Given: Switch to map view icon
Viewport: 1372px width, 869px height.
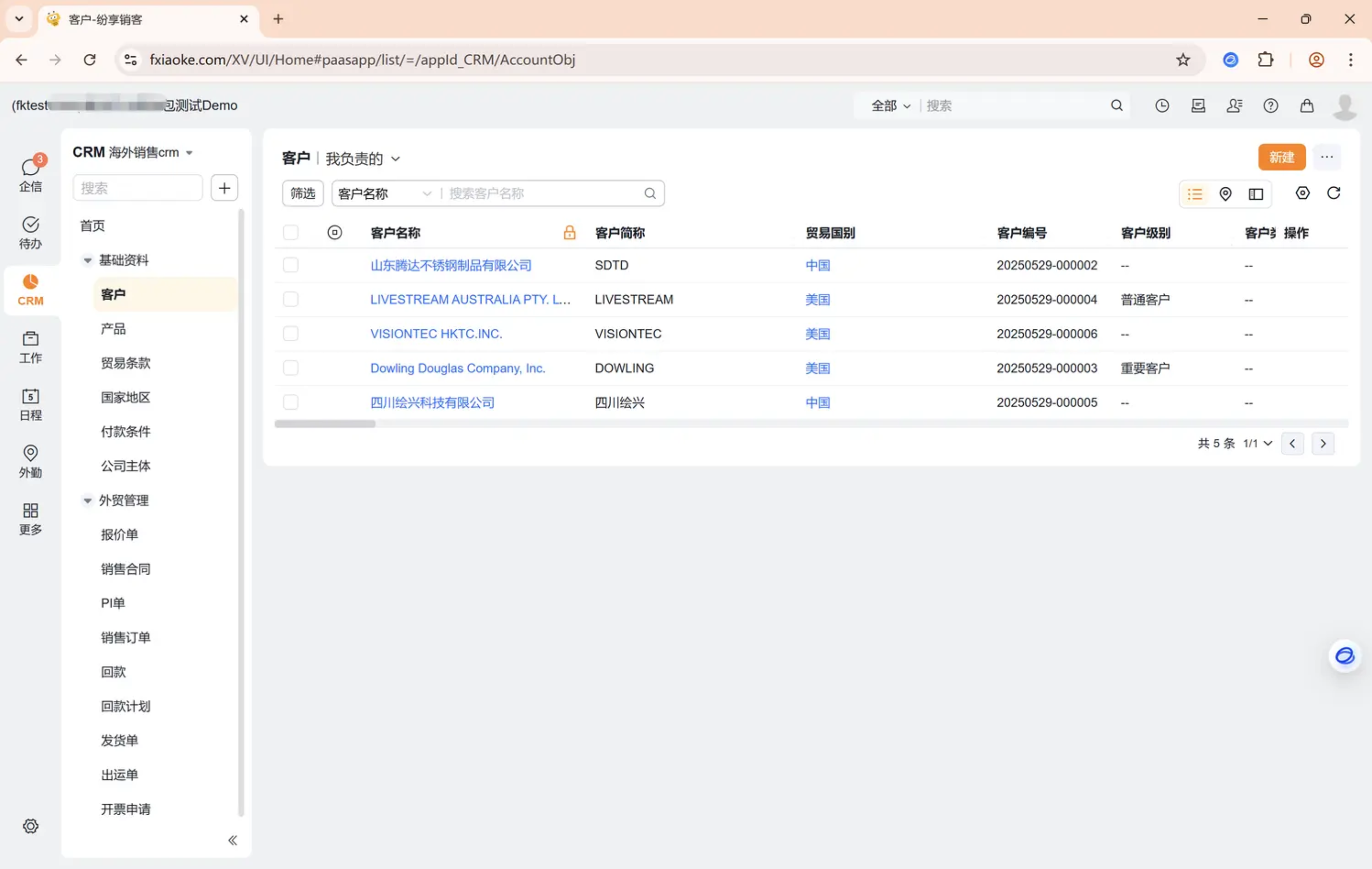Looking at the screenshot, I should (x=1225, y=194).
